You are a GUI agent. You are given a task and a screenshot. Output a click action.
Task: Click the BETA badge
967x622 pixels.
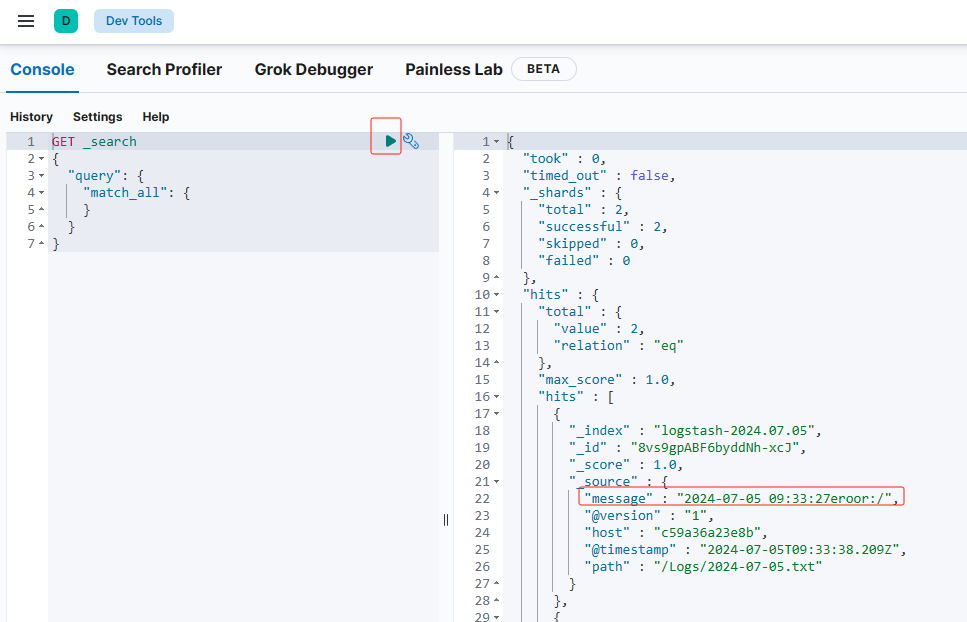click(543, 69)
